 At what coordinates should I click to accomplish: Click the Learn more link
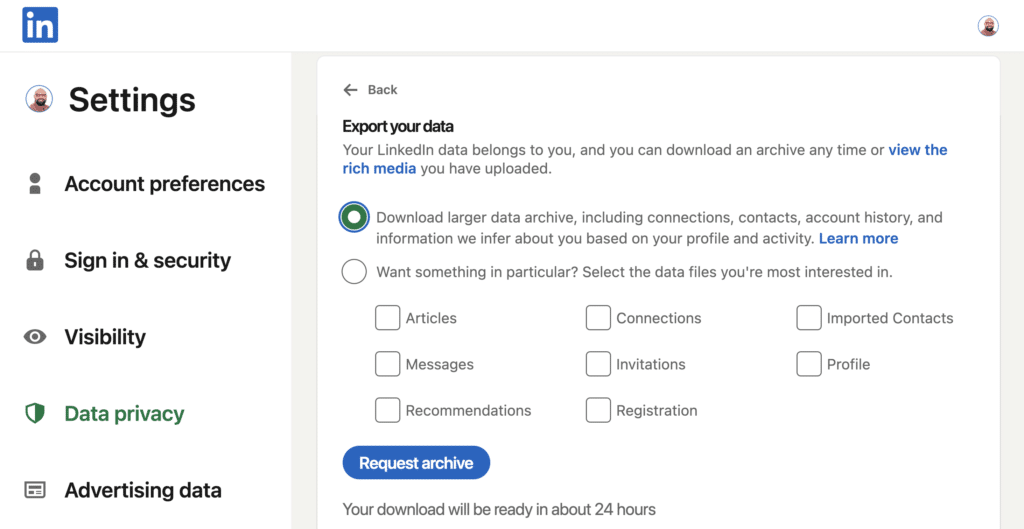(x=858, y=239)
